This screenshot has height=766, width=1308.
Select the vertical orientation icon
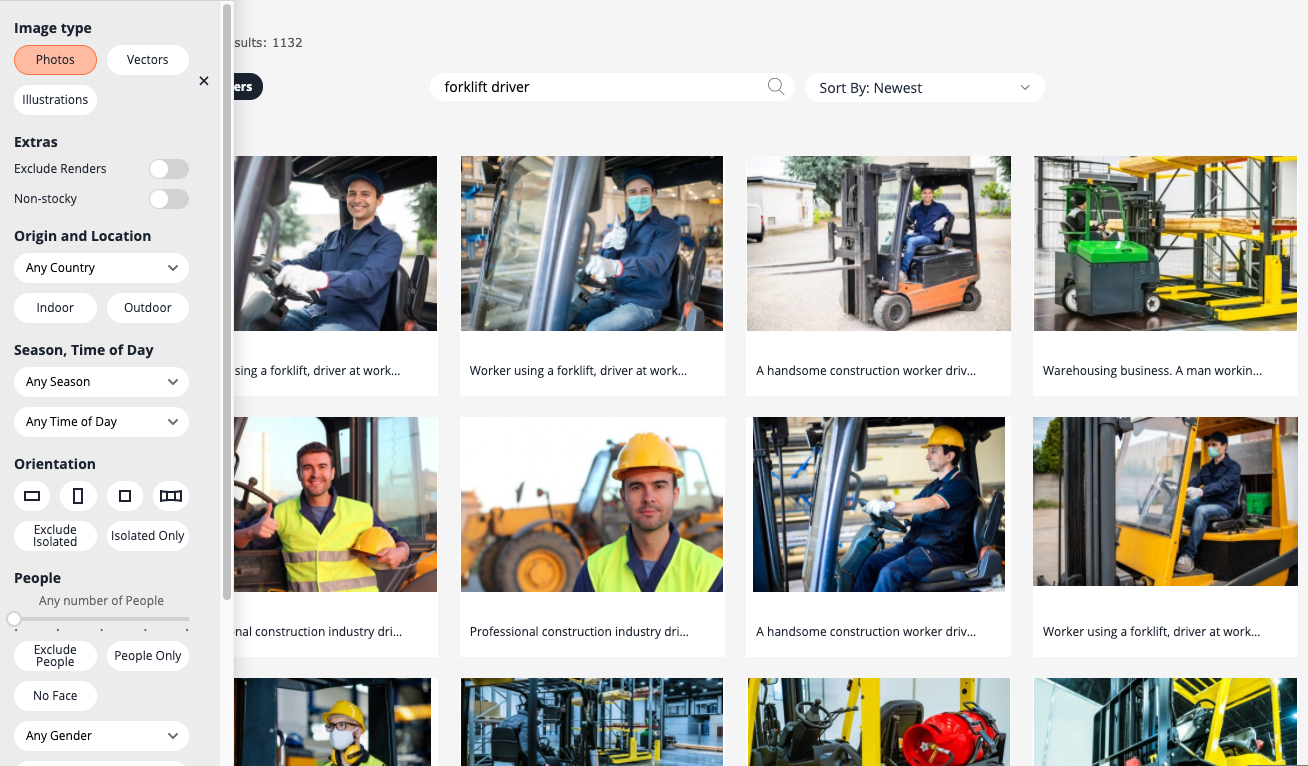[78, 496]
